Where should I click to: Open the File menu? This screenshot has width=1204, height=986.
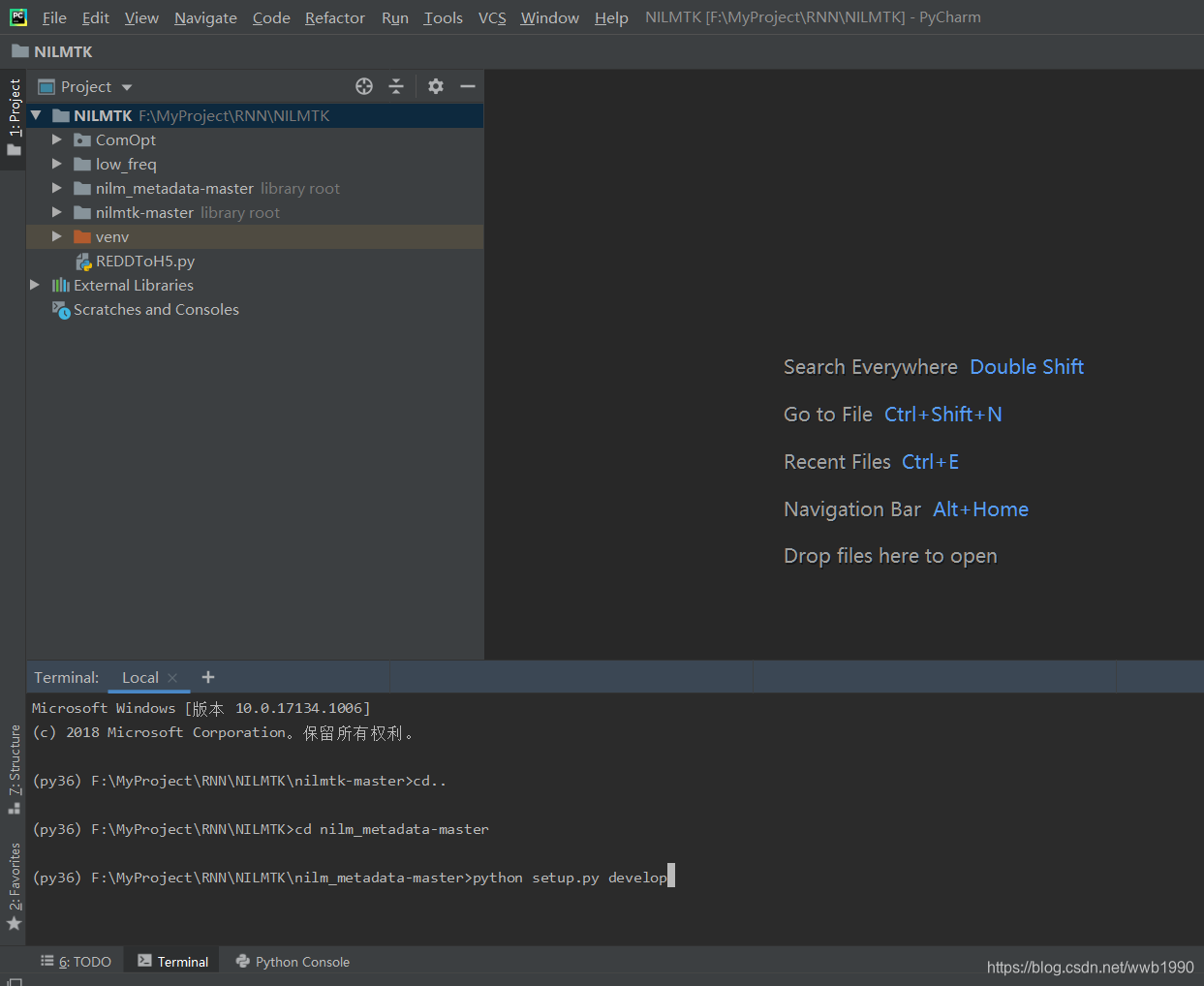point(54,17)
